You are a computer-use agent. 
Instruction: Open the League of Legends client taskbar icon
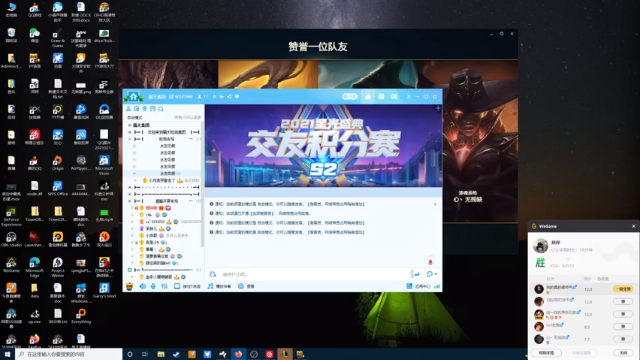(x=285, y=354)
